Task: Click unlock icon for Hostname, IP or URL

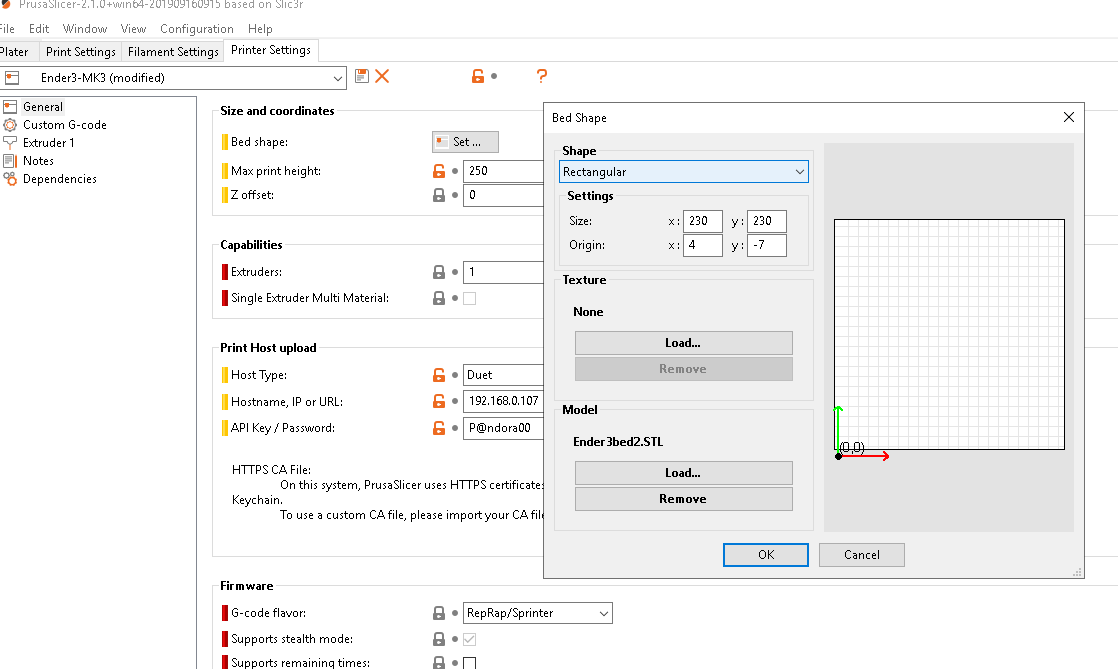Action: 439,402
